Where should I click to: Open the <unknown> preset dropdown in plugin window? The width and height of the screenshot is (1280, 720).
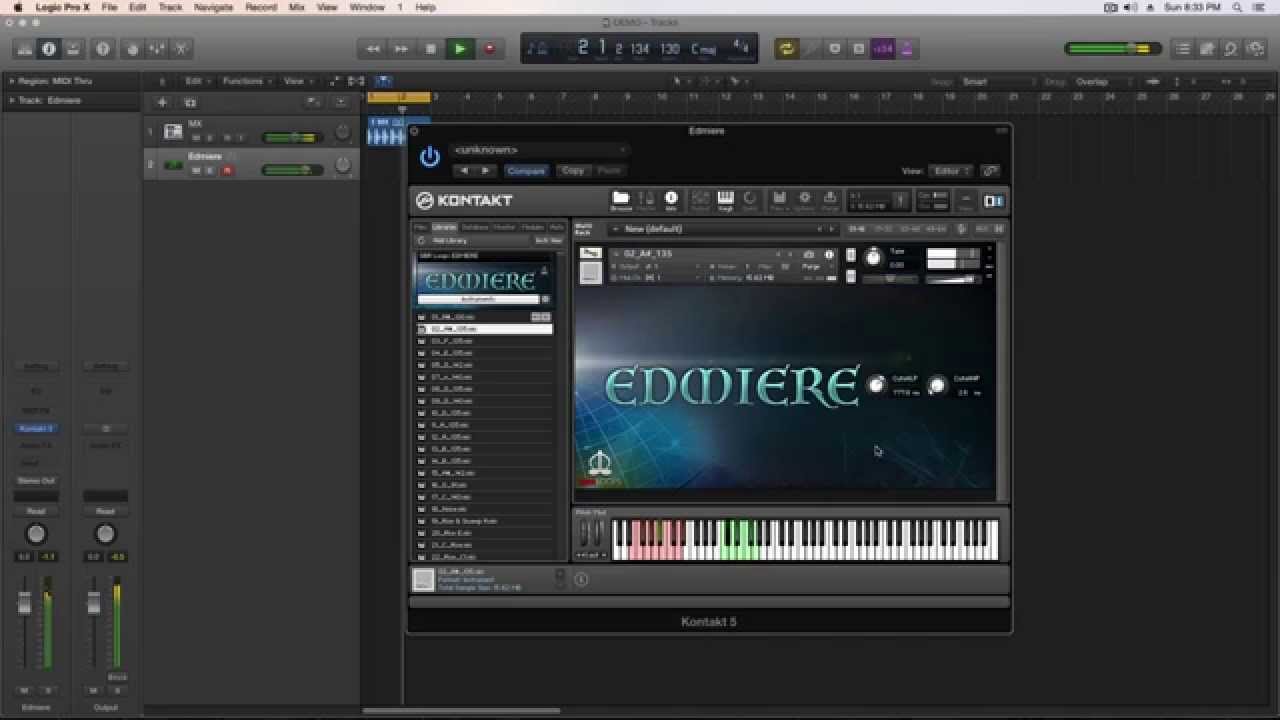[539, 150]
